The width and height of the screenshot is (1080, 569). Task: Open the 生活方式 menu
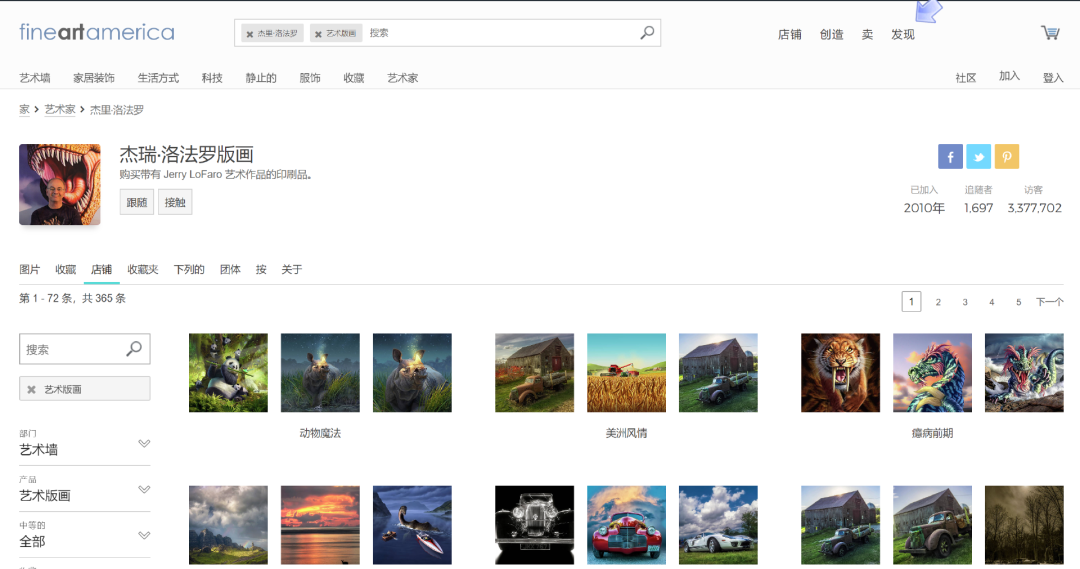tap(158, 78)
